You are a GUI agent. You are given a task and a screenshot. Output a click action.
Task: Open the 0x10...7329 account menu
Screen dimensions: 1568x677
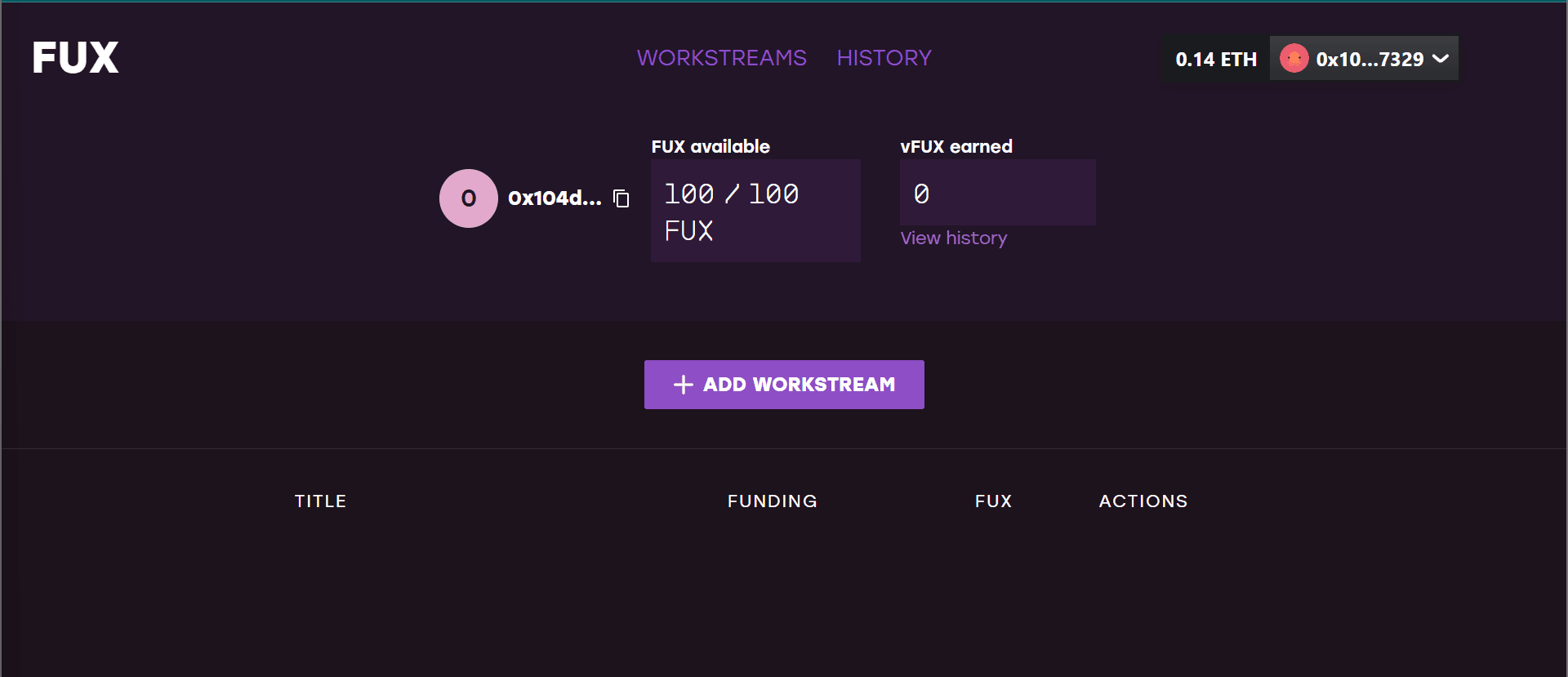[x=1364, y=59]
